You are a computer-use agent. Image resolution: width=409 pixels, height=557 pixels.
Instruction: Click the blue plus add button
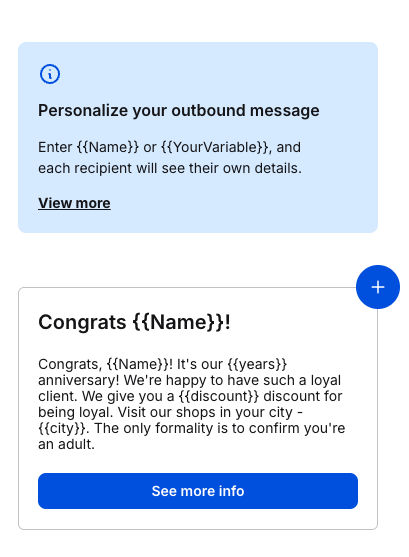tap(378, 287)
